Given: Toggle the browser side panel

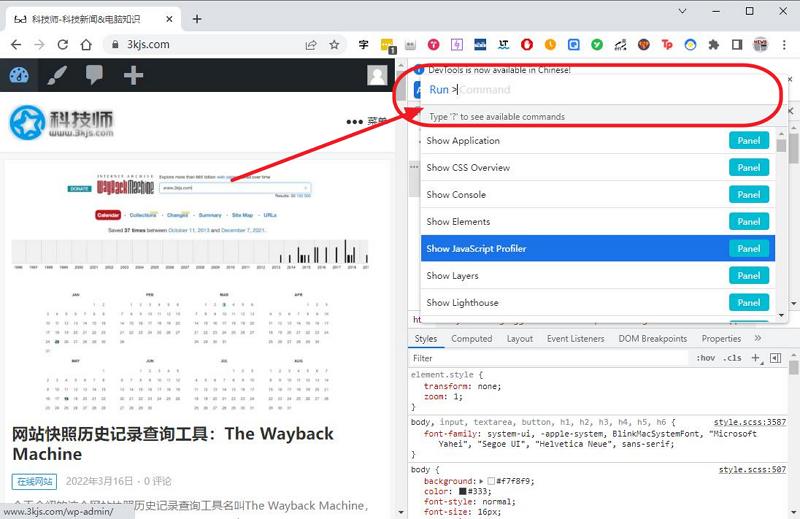Looking at the screenshot, I should pyautogui.click(x=737, y=45).
